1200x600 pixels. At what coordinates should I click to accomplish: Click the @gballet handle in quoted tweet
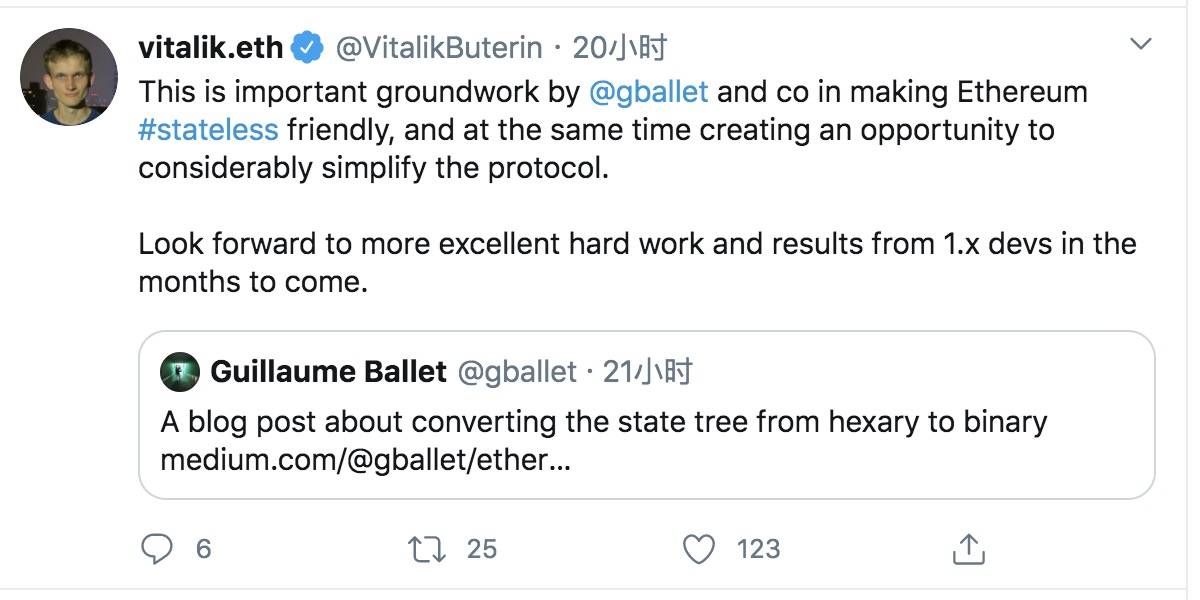[x=517, y=372]
